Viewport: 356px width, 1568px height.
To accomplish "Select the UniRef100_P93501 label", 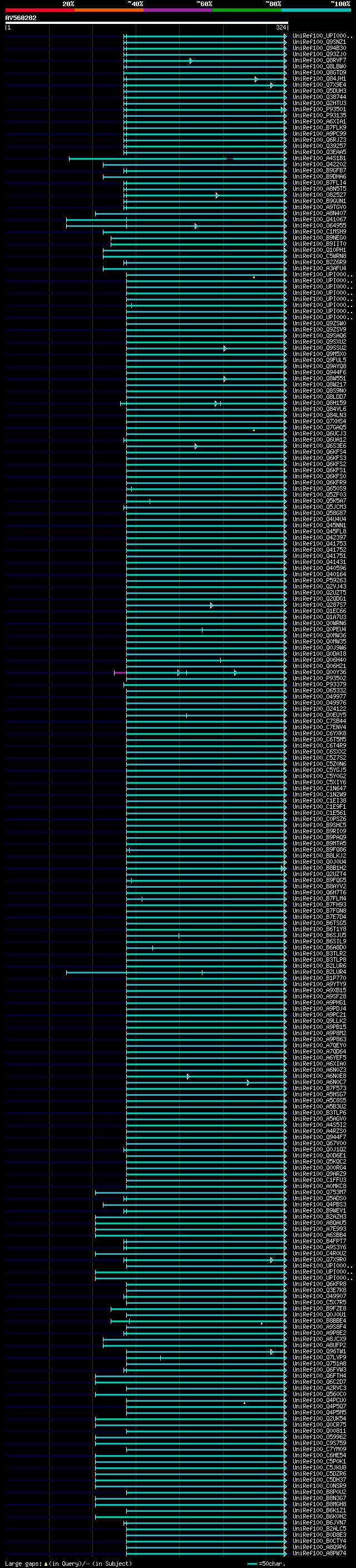I will (319, 110).
